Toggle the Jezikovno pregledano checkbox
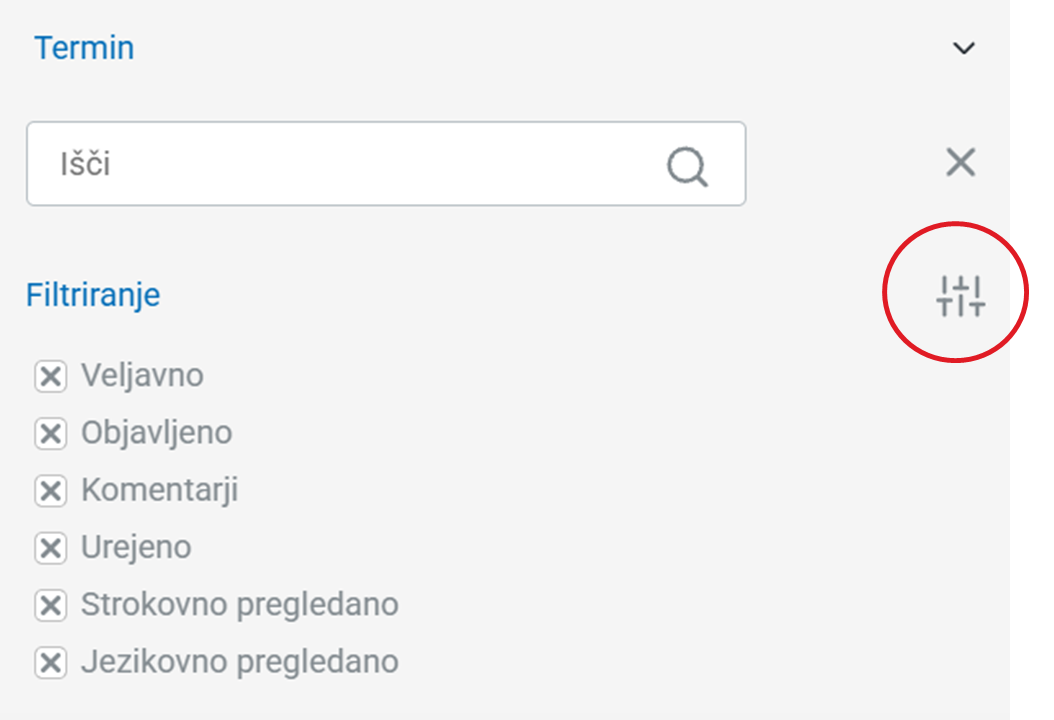Screen dimensions: 1054x720 [x=50, y=662]
